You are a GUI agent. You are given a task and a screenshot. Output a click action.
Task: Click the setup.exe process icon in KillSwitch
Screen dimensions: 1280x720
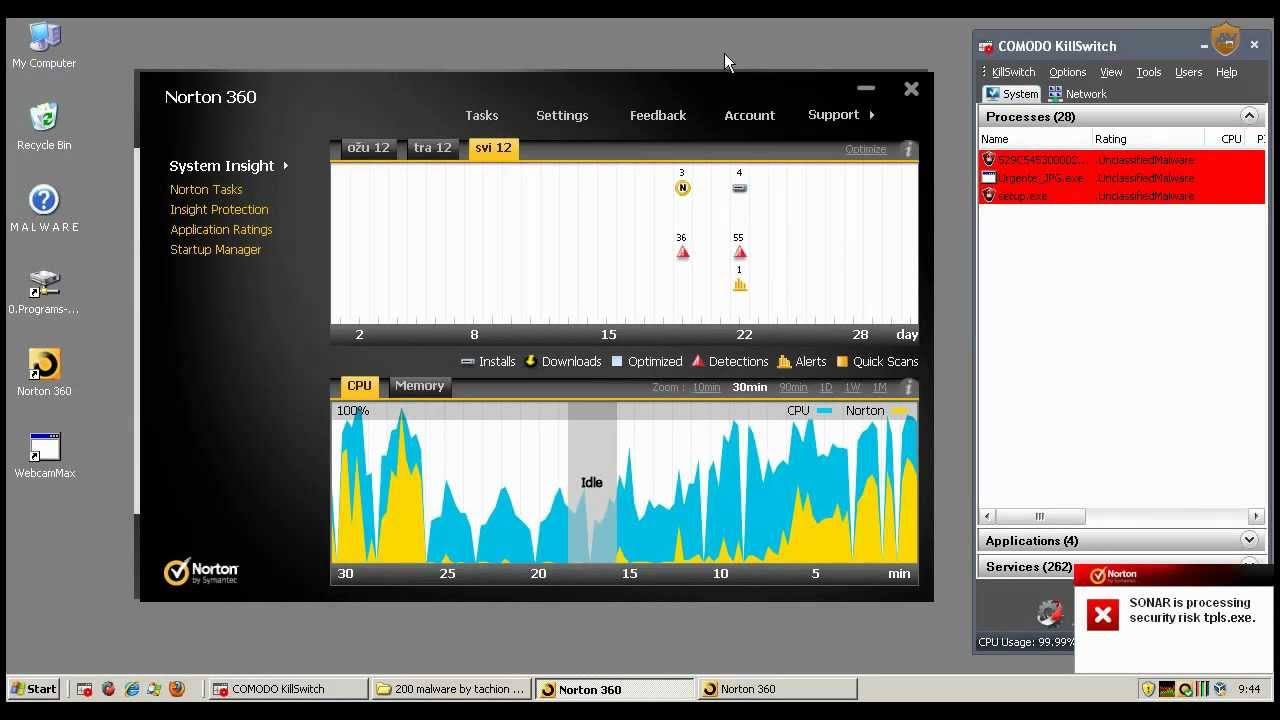tap(989, 196)
